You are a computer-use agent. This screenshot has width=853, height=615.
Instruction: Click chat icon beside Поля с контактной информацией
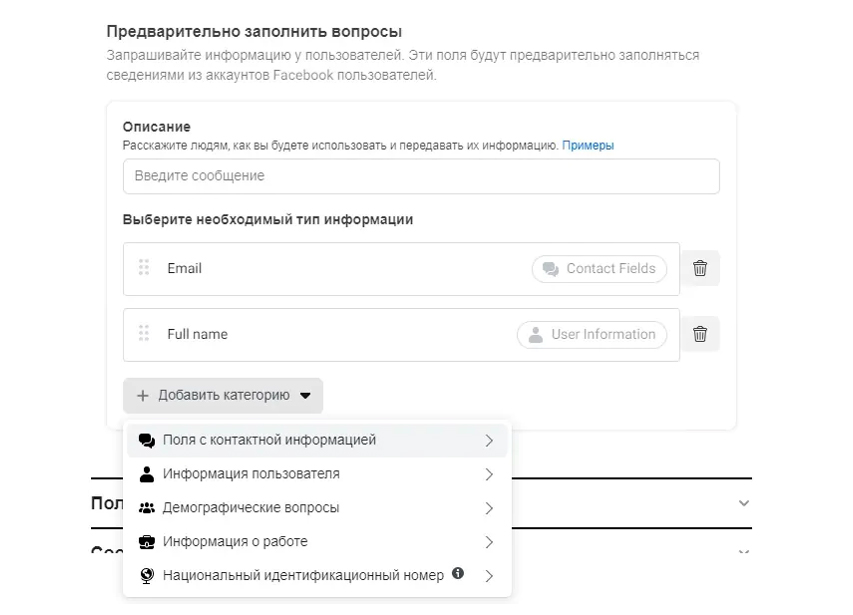(x=147, y=440)
